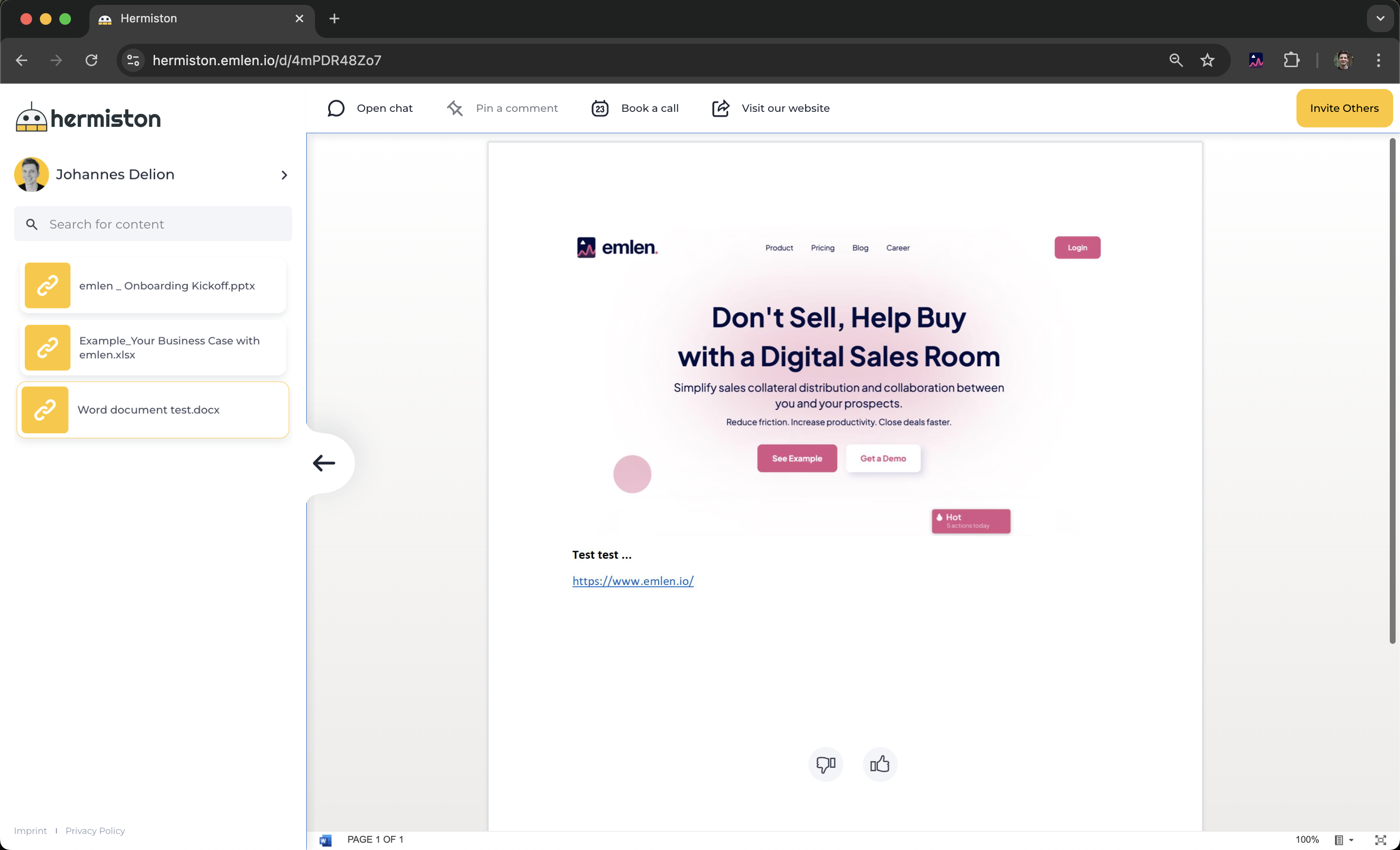
Task: Open the tab list dropdown arrow
Action: click(x=1380, y=19)
